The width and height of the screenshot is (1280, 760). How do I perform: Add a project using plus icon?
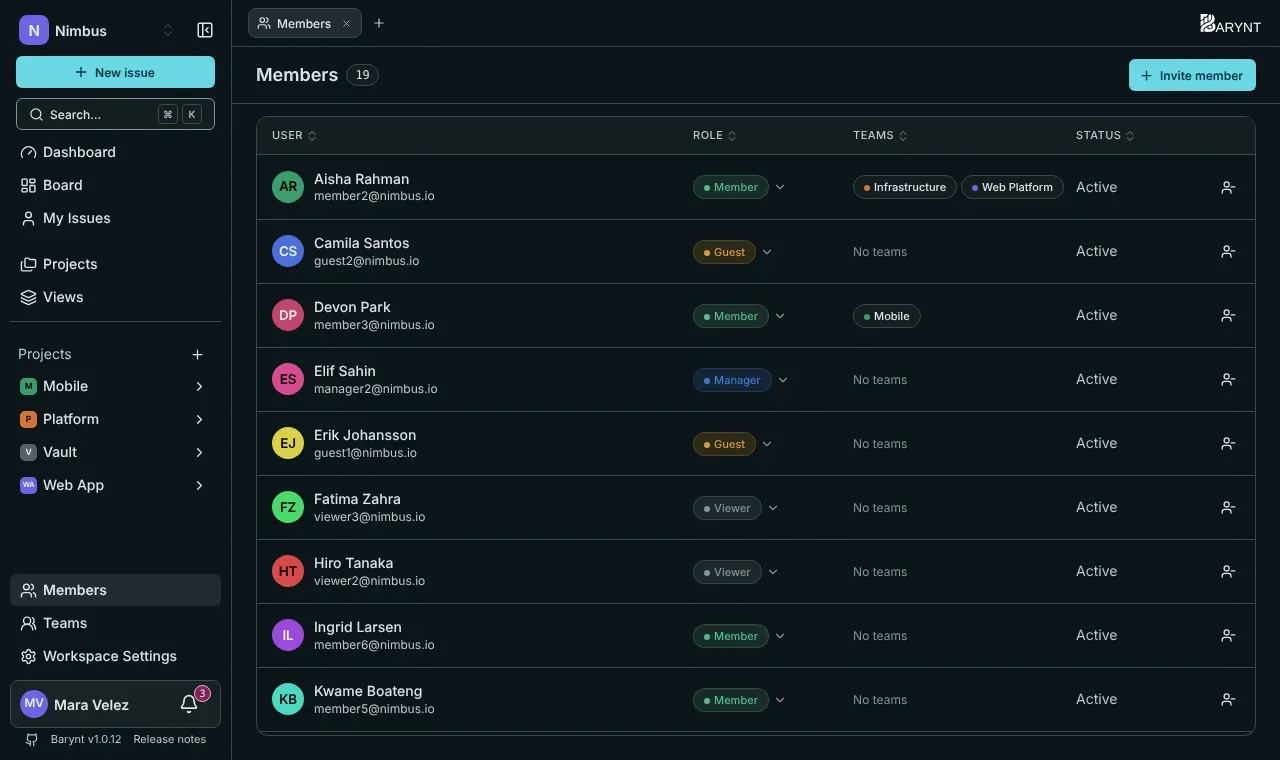pos(198,354)
